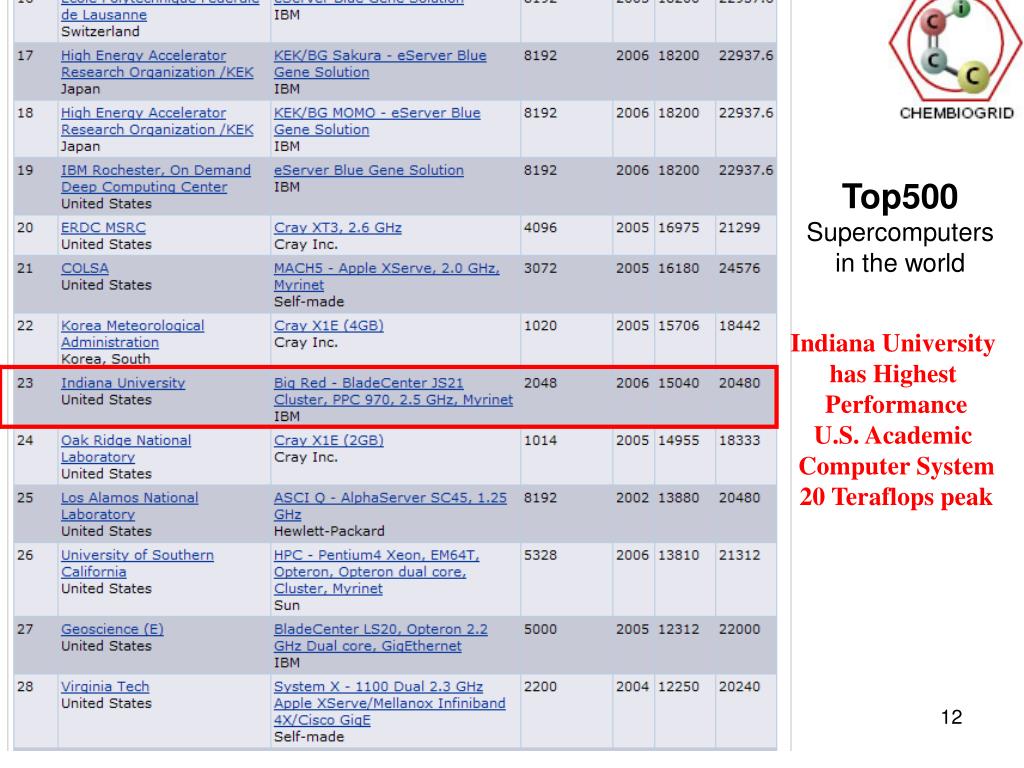Open the eServer Blue Gene Solution link in row 19
This screenshot has width=1024, height=768.
[x=368, y=170]
